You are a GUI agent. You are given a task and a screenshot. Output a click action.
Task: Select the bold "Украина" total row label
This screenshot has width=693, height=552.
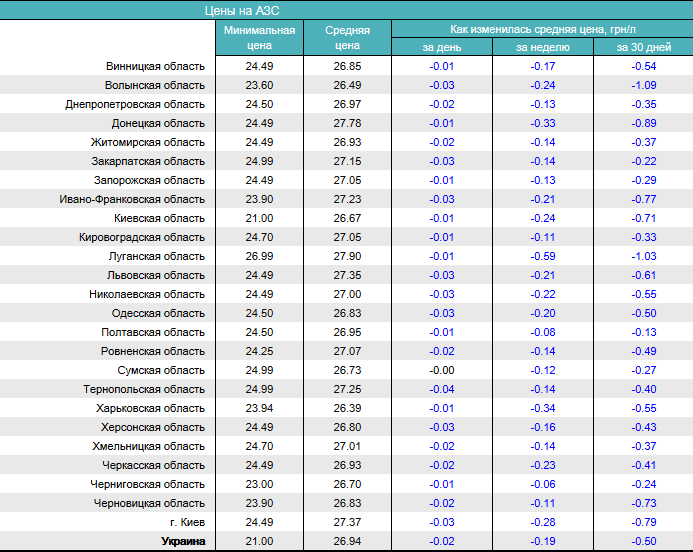click(183, 541)
